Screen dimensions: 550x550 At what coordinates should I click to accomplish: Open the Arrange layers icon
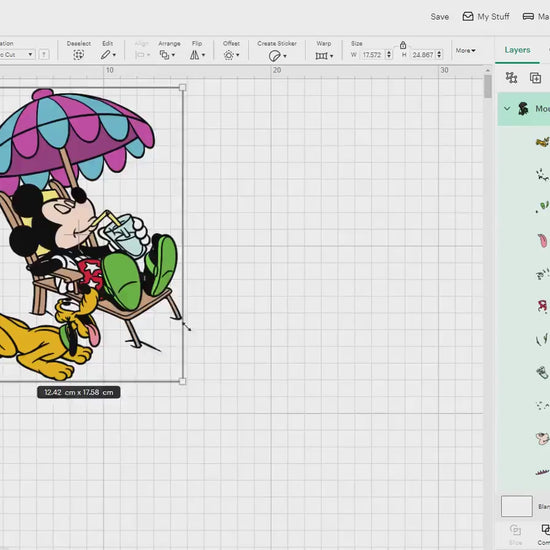click(164, 55)
